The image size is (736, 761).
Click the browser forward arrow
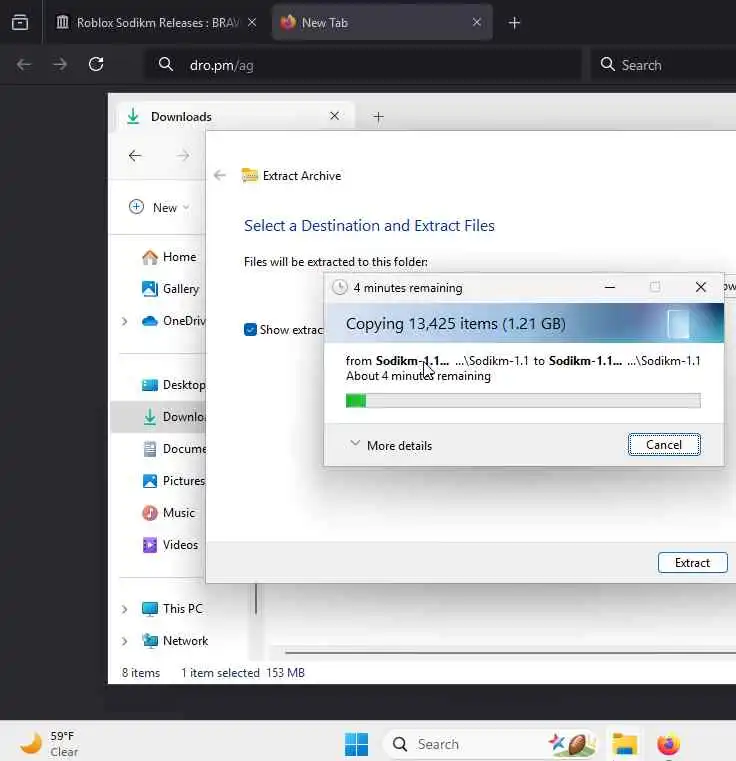pyautogui.click(x=60, y=64)
